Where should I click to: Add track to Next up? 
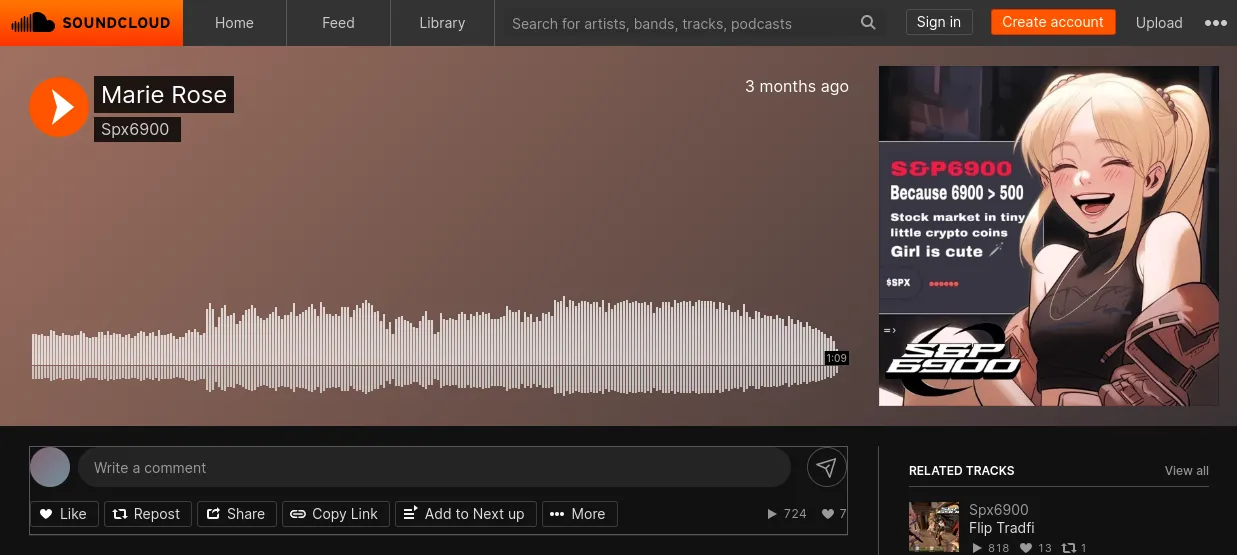[466, 514]
